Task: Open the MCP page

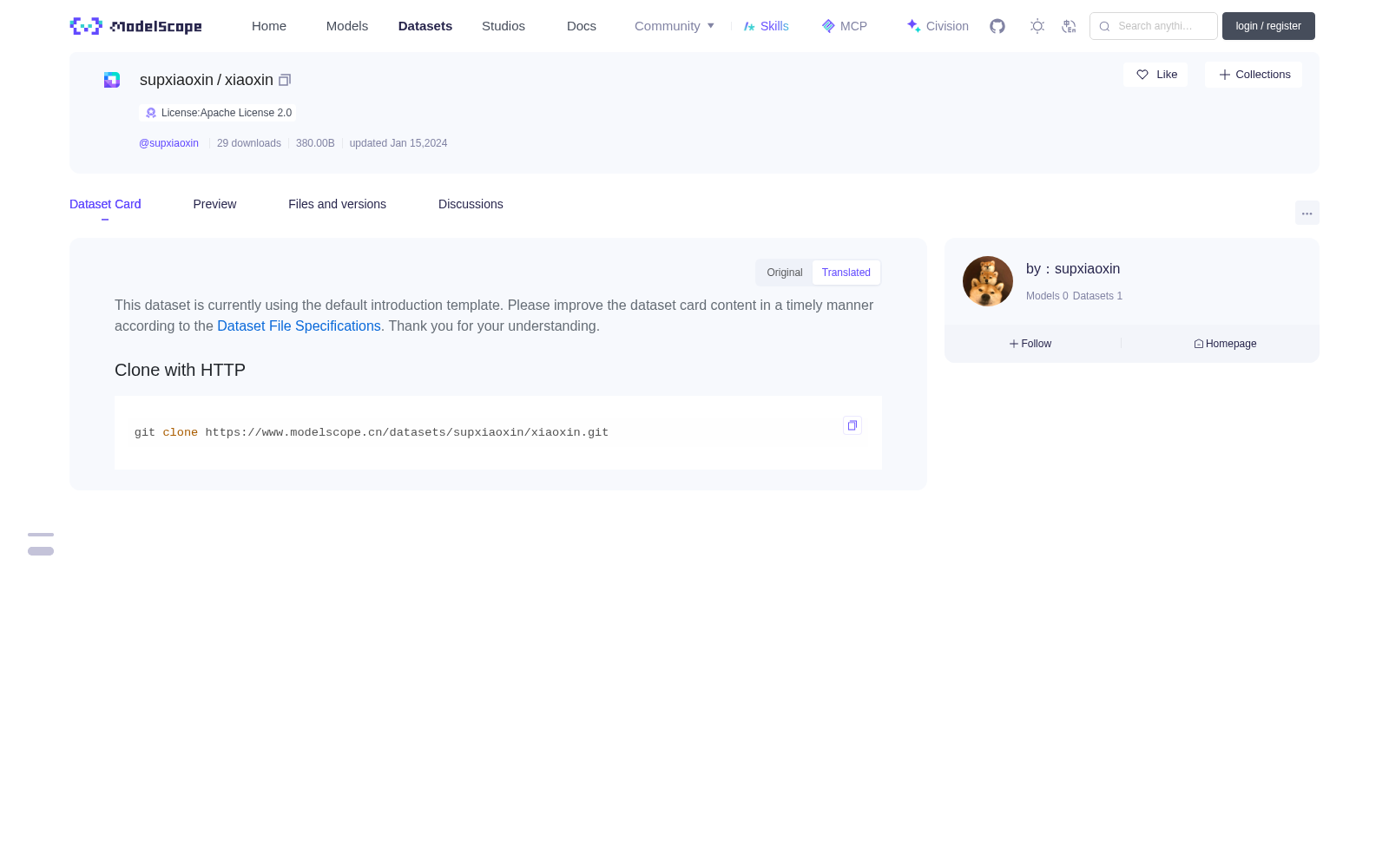Action: click(x=845, y=26)
